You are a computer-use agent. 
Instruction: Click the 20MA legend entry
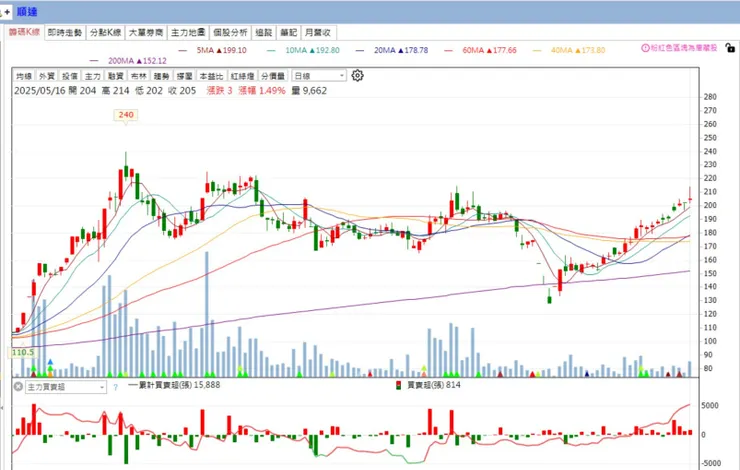(392, 50)
